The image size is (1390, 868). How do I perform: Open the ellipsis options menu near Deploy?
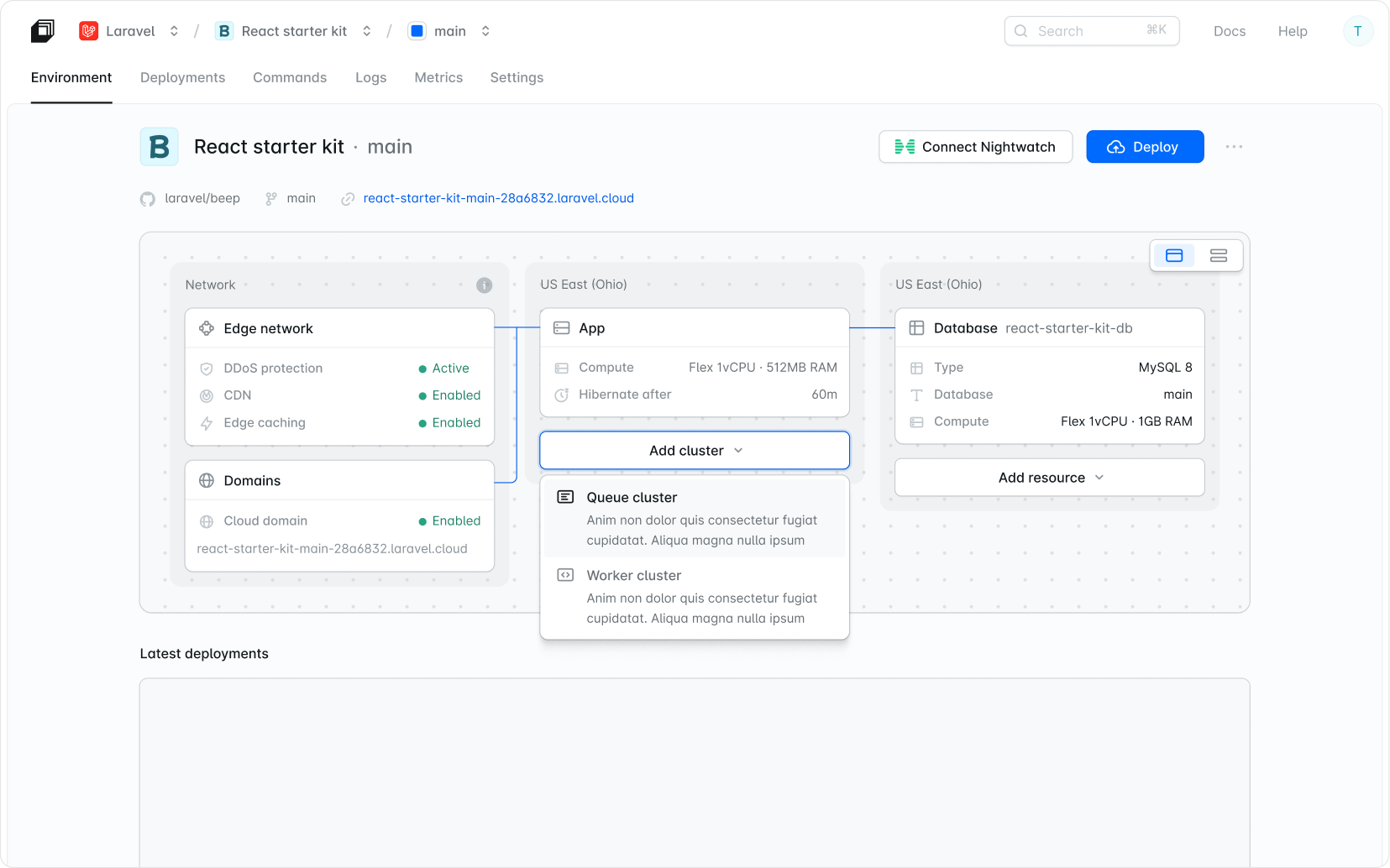(1235, 146)
